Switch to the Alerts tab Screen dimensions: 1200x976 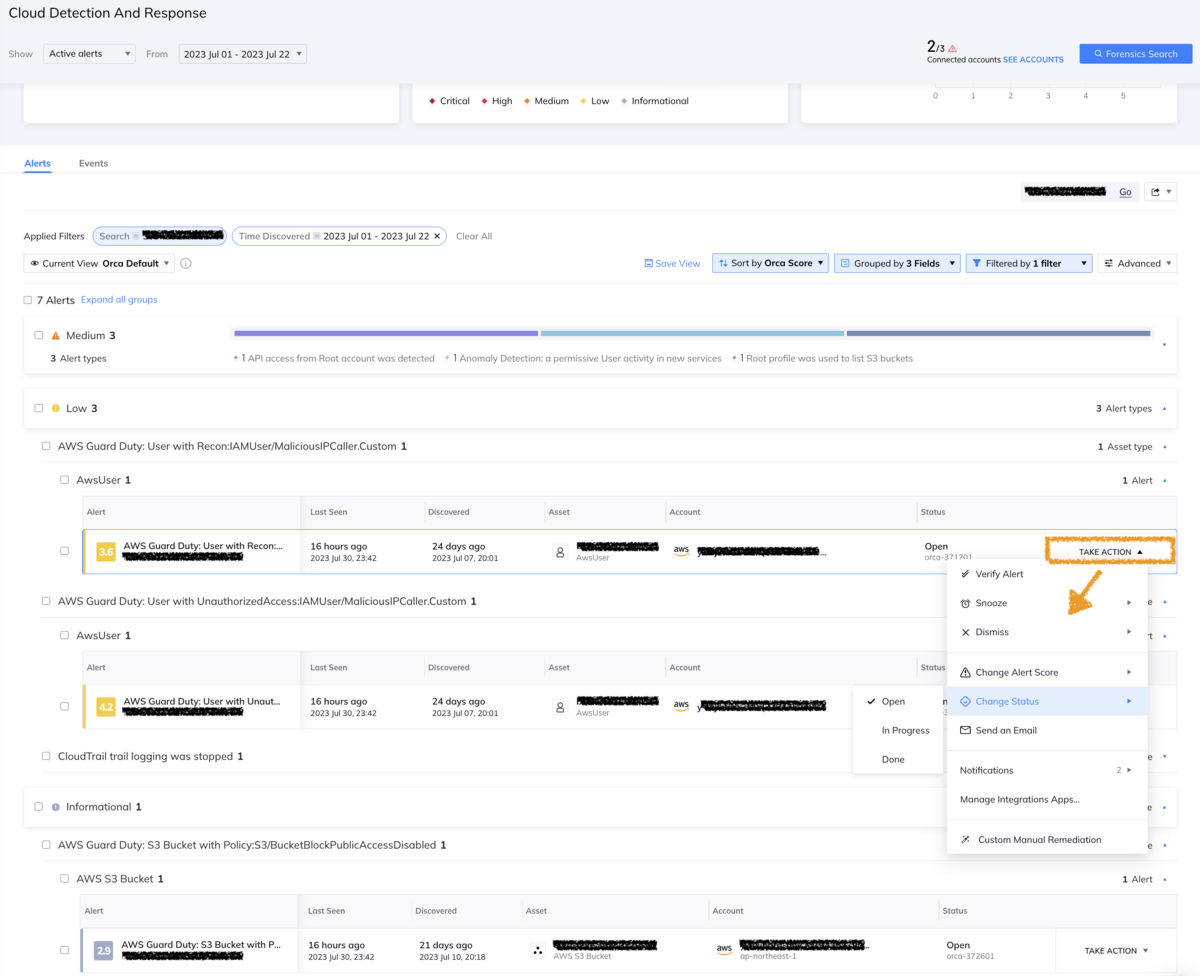tap(37, 163)
